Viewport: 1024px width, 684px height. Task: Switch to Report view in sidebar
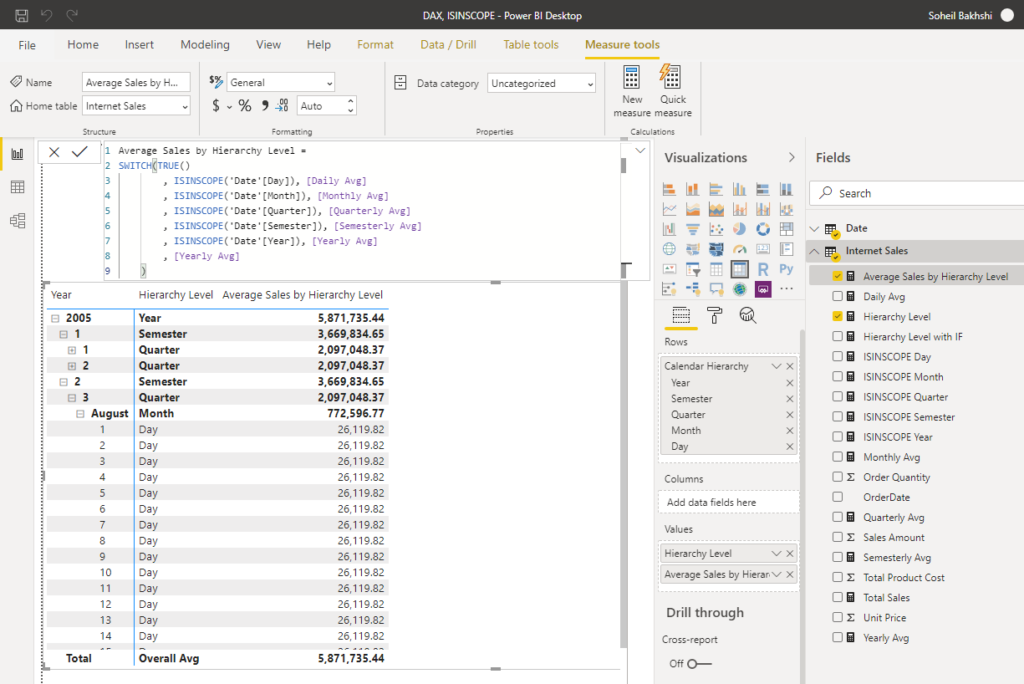pyautogui.click(x=18, y=154)
